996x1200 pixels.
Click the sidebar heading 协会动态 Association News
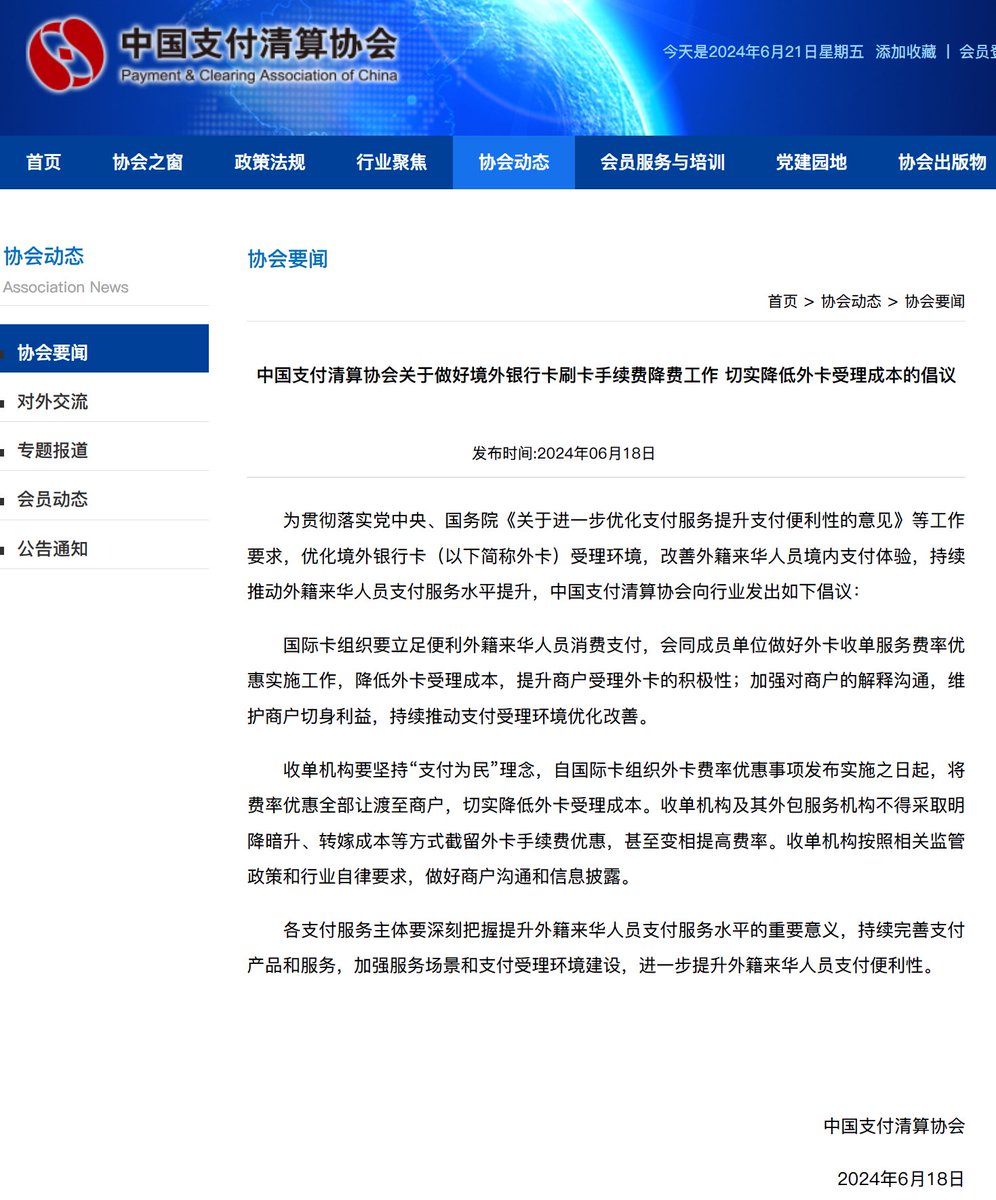pyautogui.click(x=66, y=270)
